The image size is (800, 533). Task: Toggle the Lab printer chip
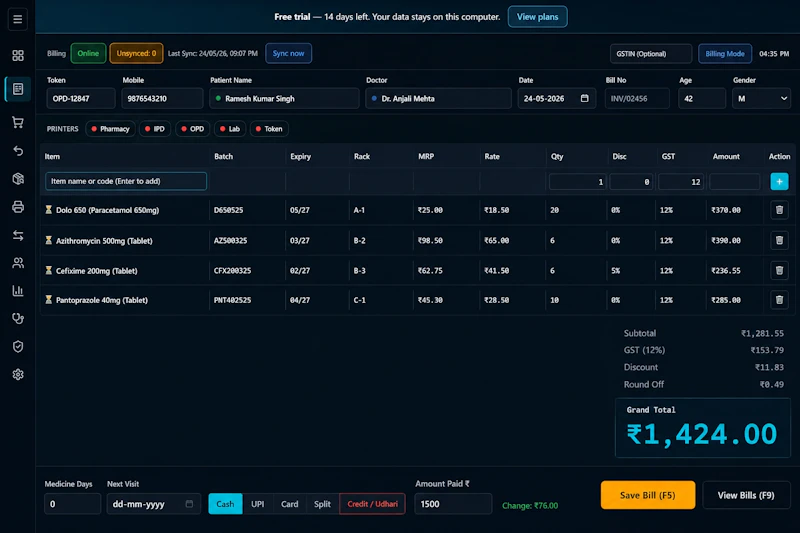pyautogui.click(x=230, y=129)
